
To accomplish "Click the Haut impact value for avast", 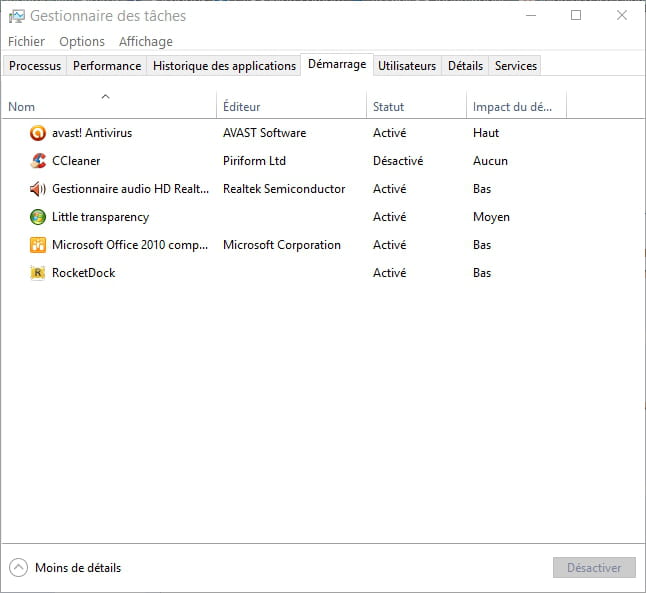I will 486,133.
